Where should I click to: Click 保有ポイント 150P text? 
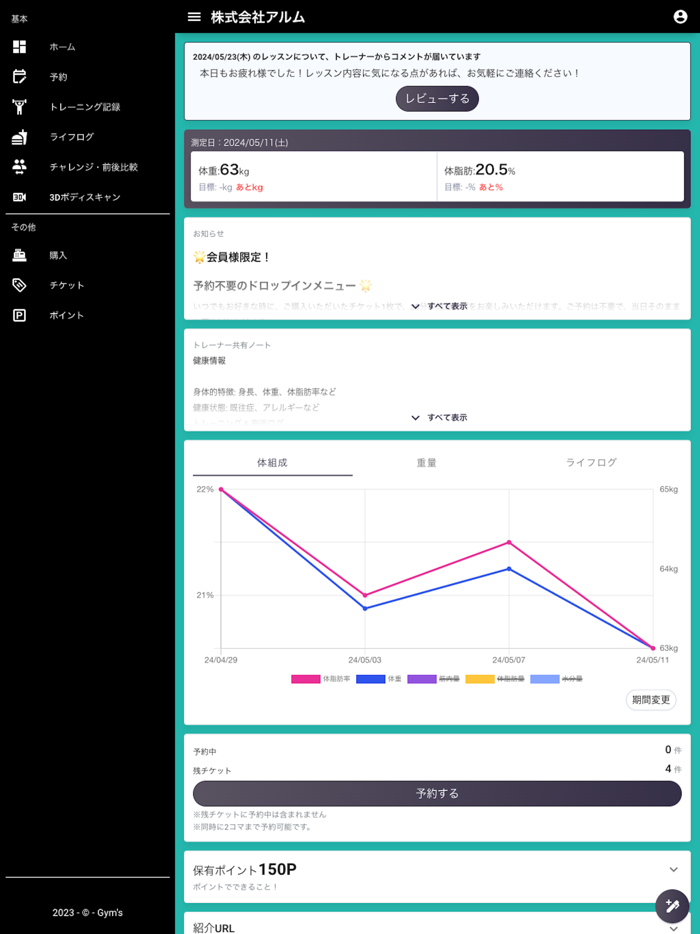coord(245,870)
